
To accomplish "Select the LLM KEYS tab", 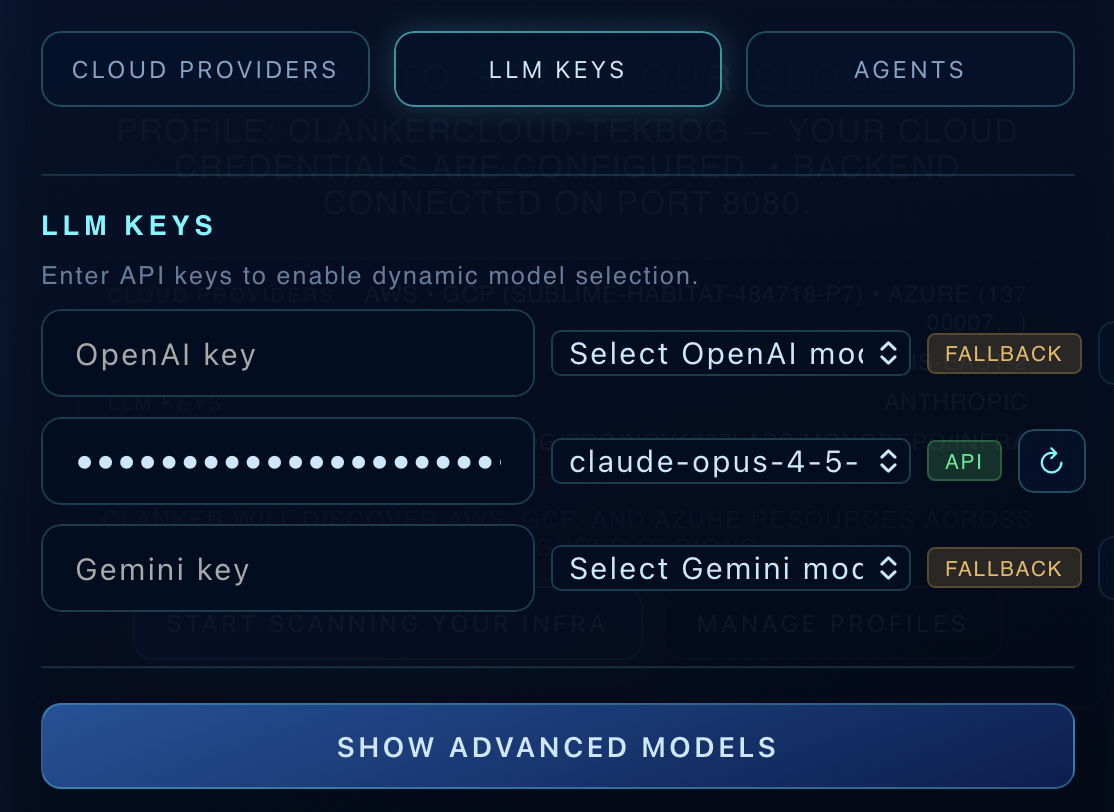I will [557, 69].
